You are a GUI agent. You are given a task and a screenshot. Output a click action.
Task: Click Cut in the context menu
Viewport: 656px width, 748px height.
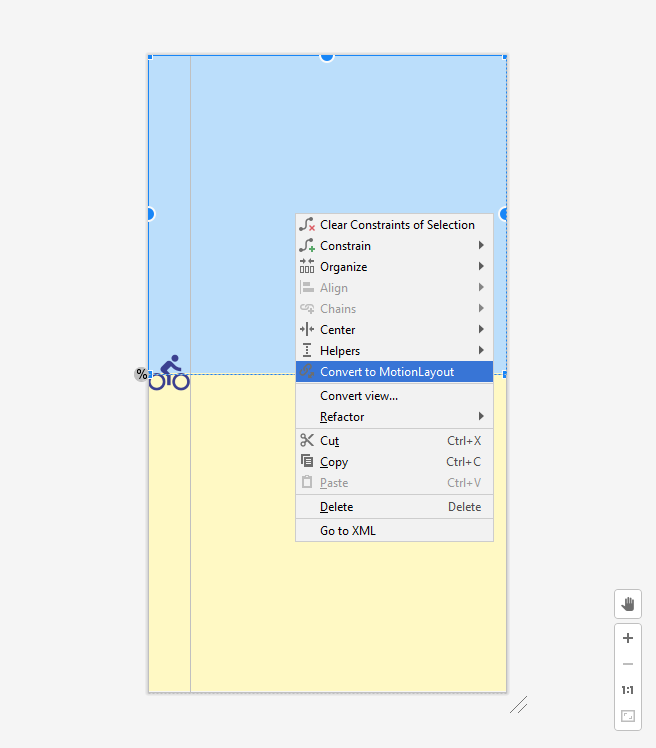(330, 441)
